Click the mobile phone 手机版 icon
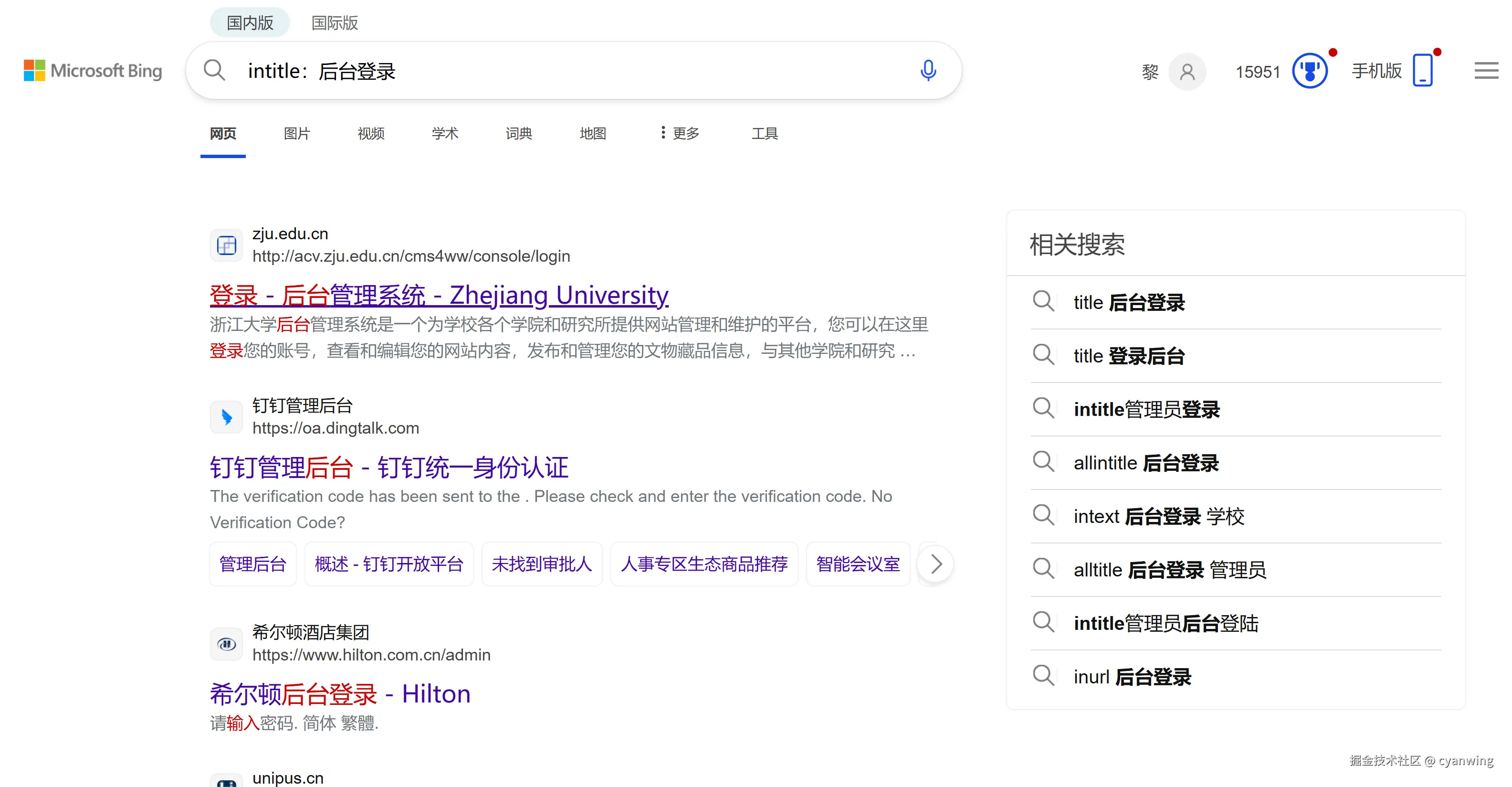 click(1422, 71)
